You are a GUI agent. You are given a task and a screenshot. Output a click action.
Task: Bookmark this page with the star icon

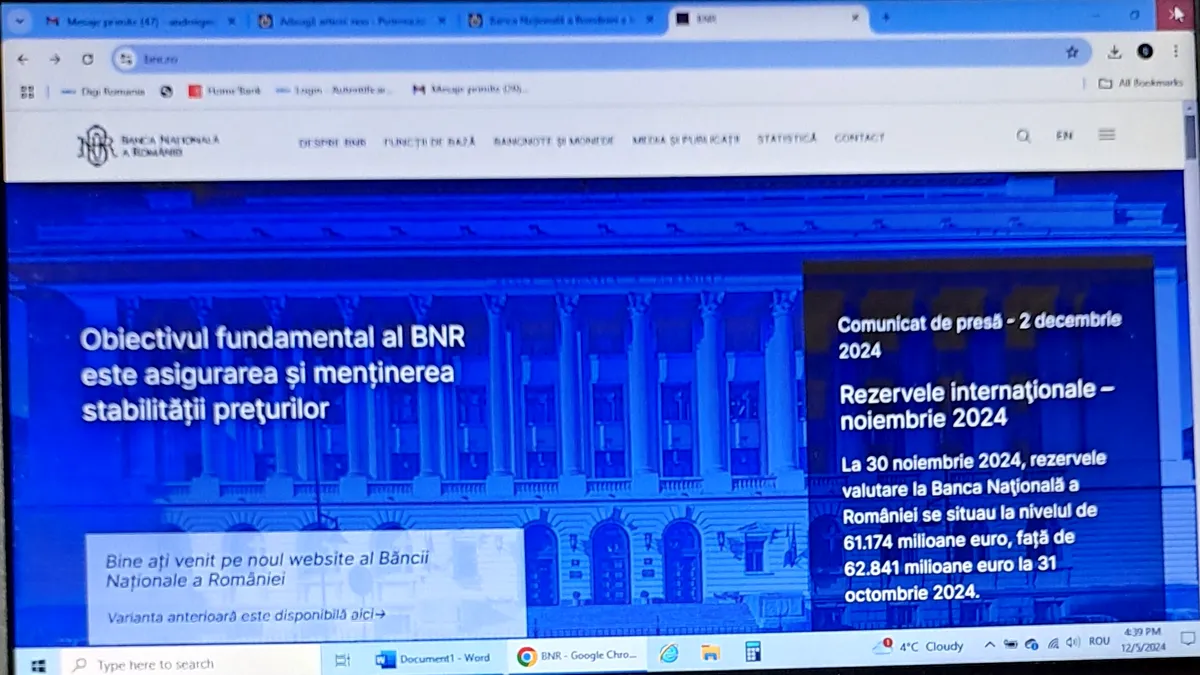[x=1072, y=52]
